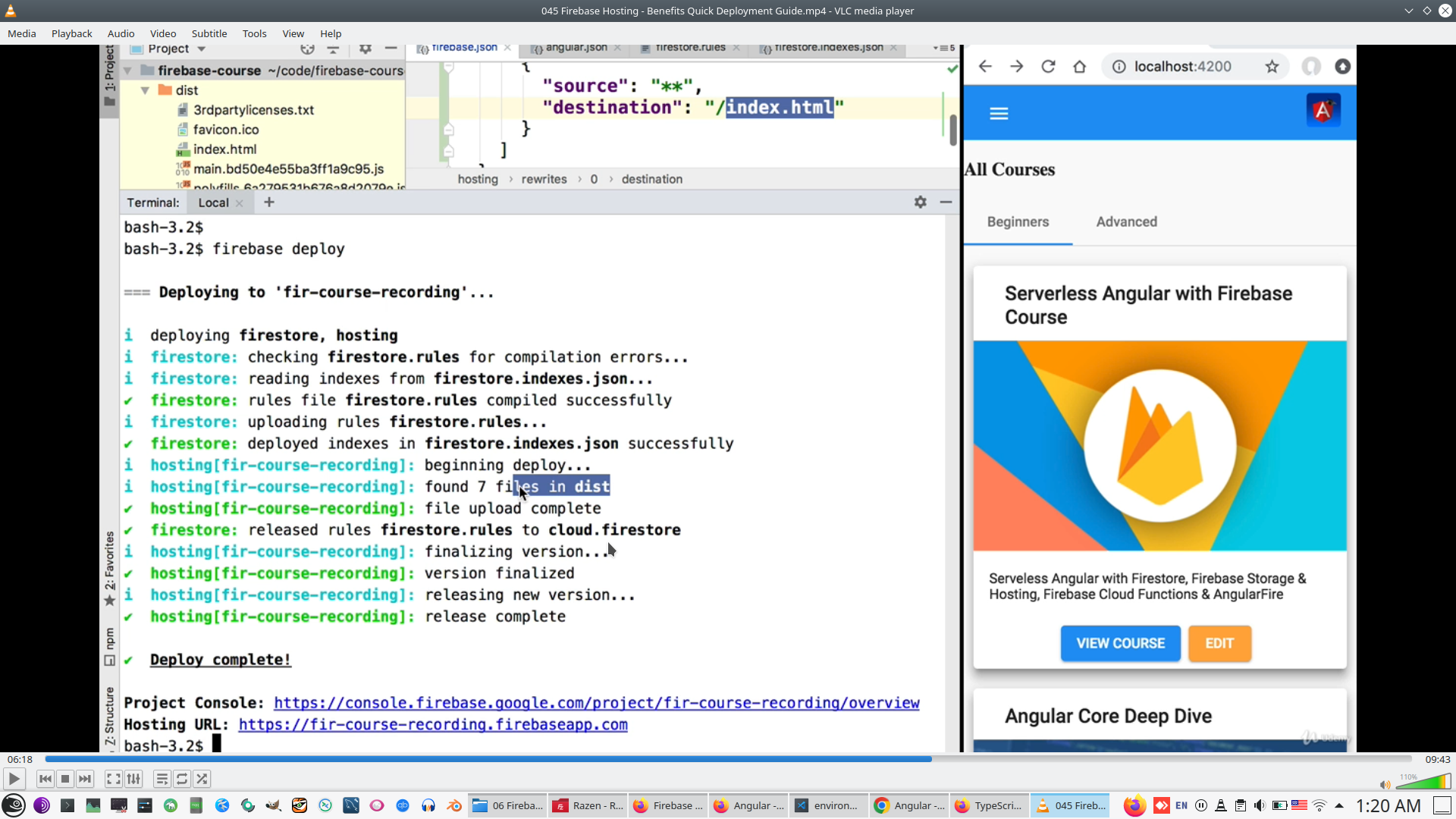Click remaining time label 09:43
Image resolution: width=1456 pixels, height=819 pixels.
(x=1437, y=759)
